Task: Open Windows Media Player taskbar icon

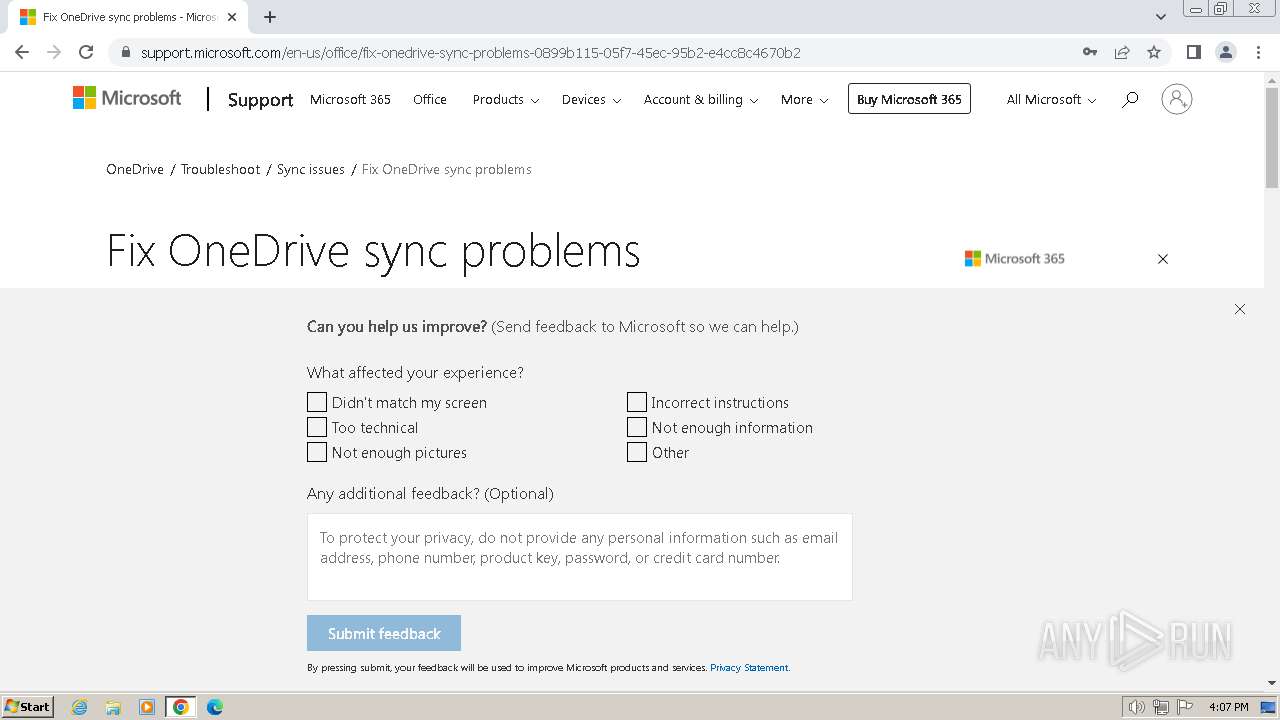Action: pyautogui.click(x=147, y=707)
